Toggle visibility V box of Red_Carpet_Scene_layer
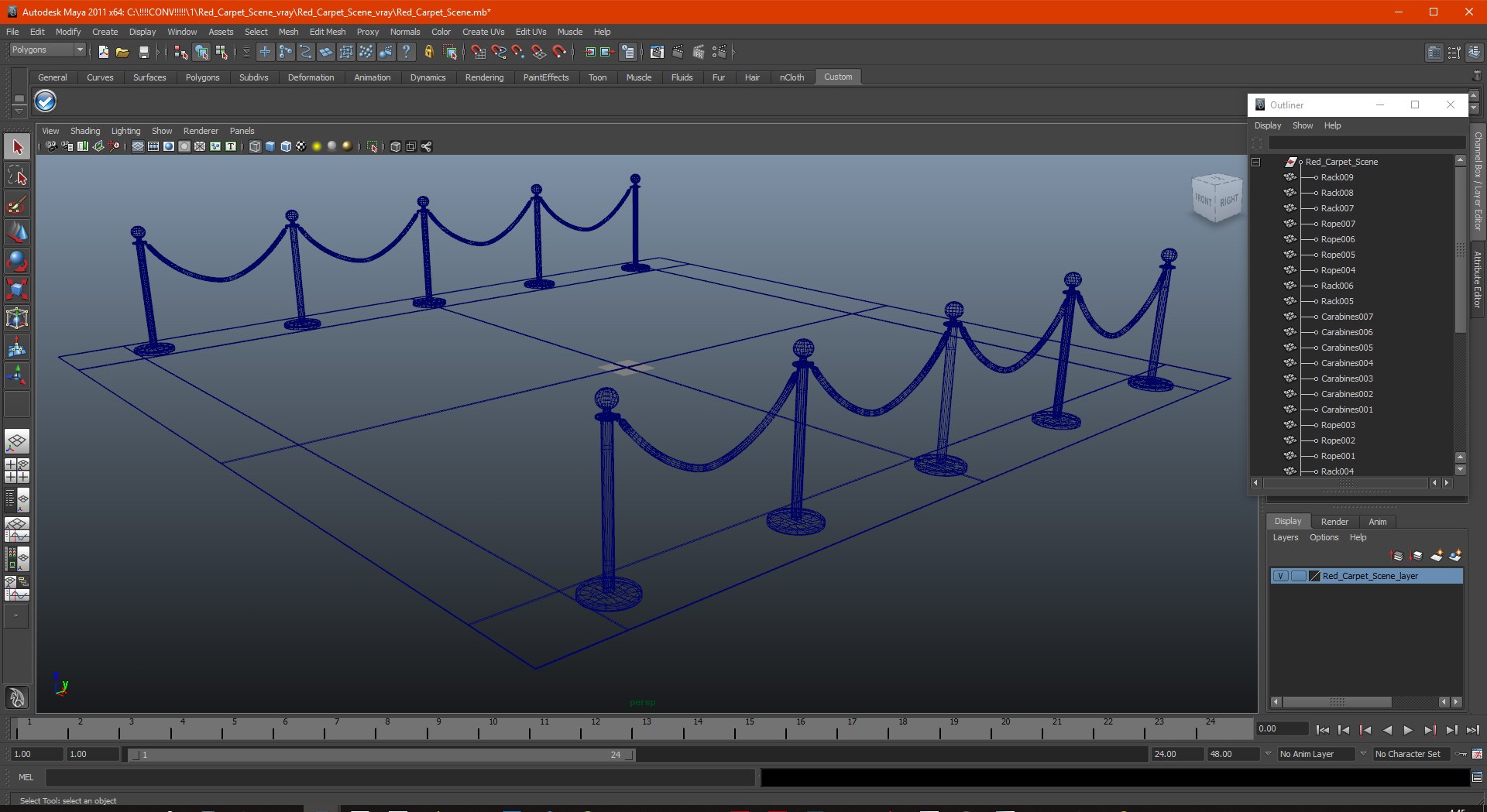 (x=1281, y=576)
